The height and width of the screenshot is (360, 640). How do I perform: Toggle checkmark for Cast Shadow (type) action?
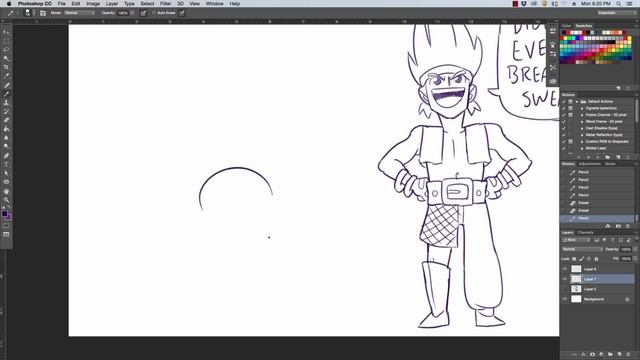[x=564, y=128]
